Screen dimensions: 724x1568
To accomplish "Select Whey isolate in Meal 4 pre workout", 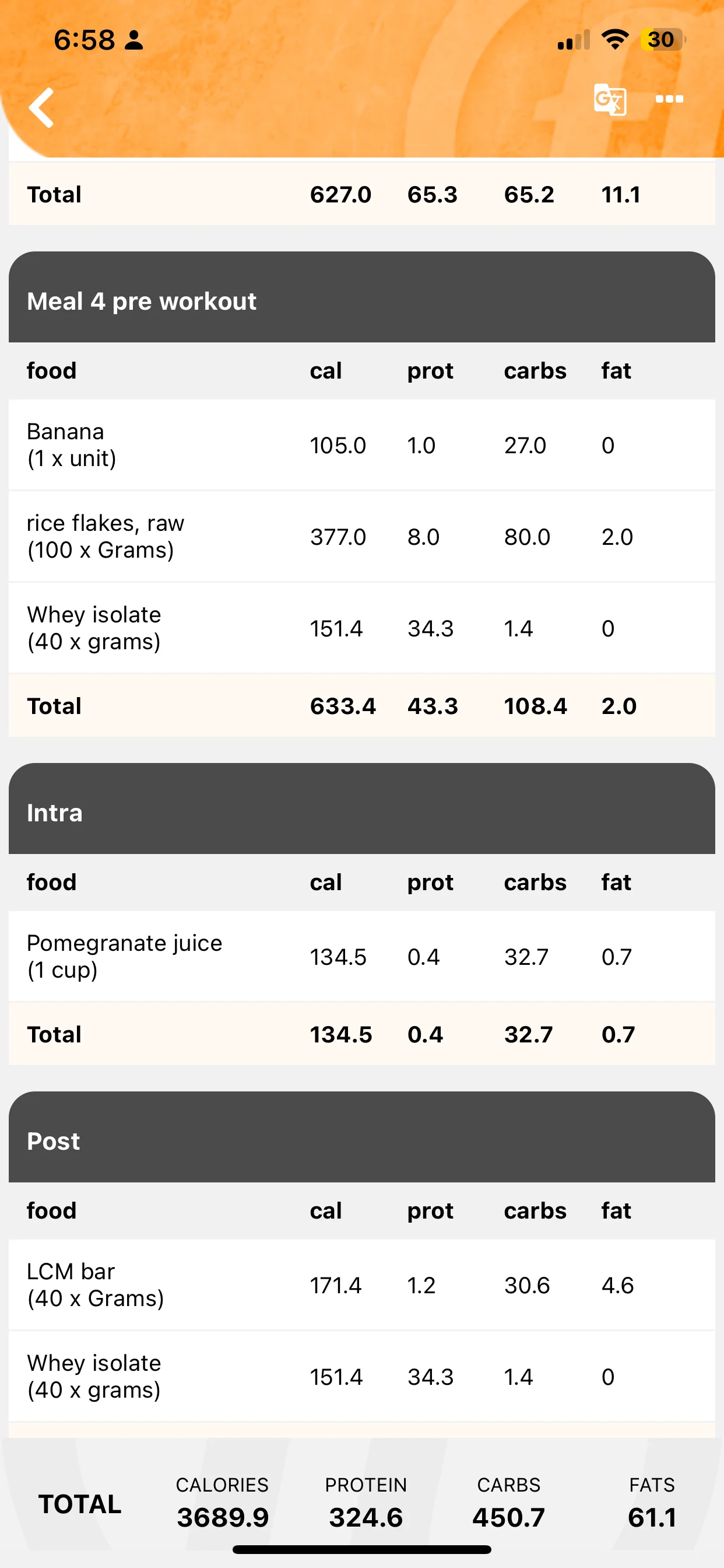I will point(362,628).
